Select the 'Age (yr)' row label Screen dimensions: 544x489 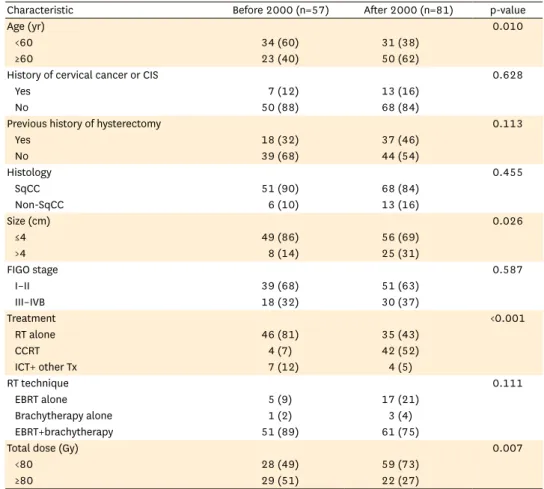26,26
